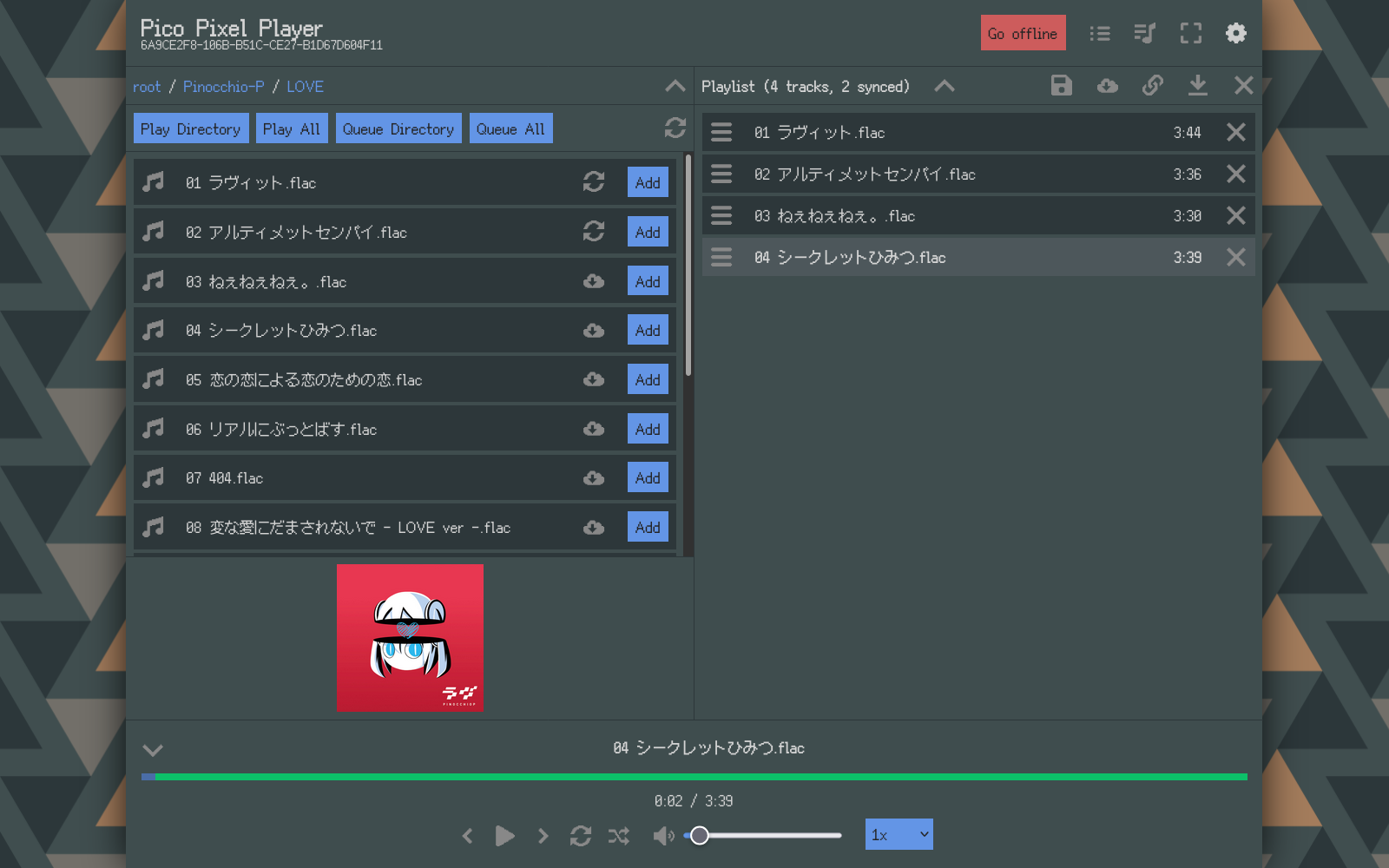This screenshot has height=868, width=1389.
Task: Add 01 ラヴィット.flac to playlist
Action: [648, 182]
